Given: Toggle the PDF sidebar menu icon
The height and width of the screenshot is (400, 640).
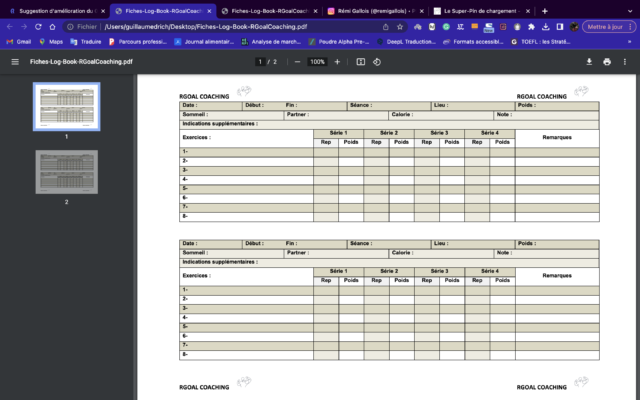Looking at the screenshot, I should pyautogui.click(x=14, y=61).
